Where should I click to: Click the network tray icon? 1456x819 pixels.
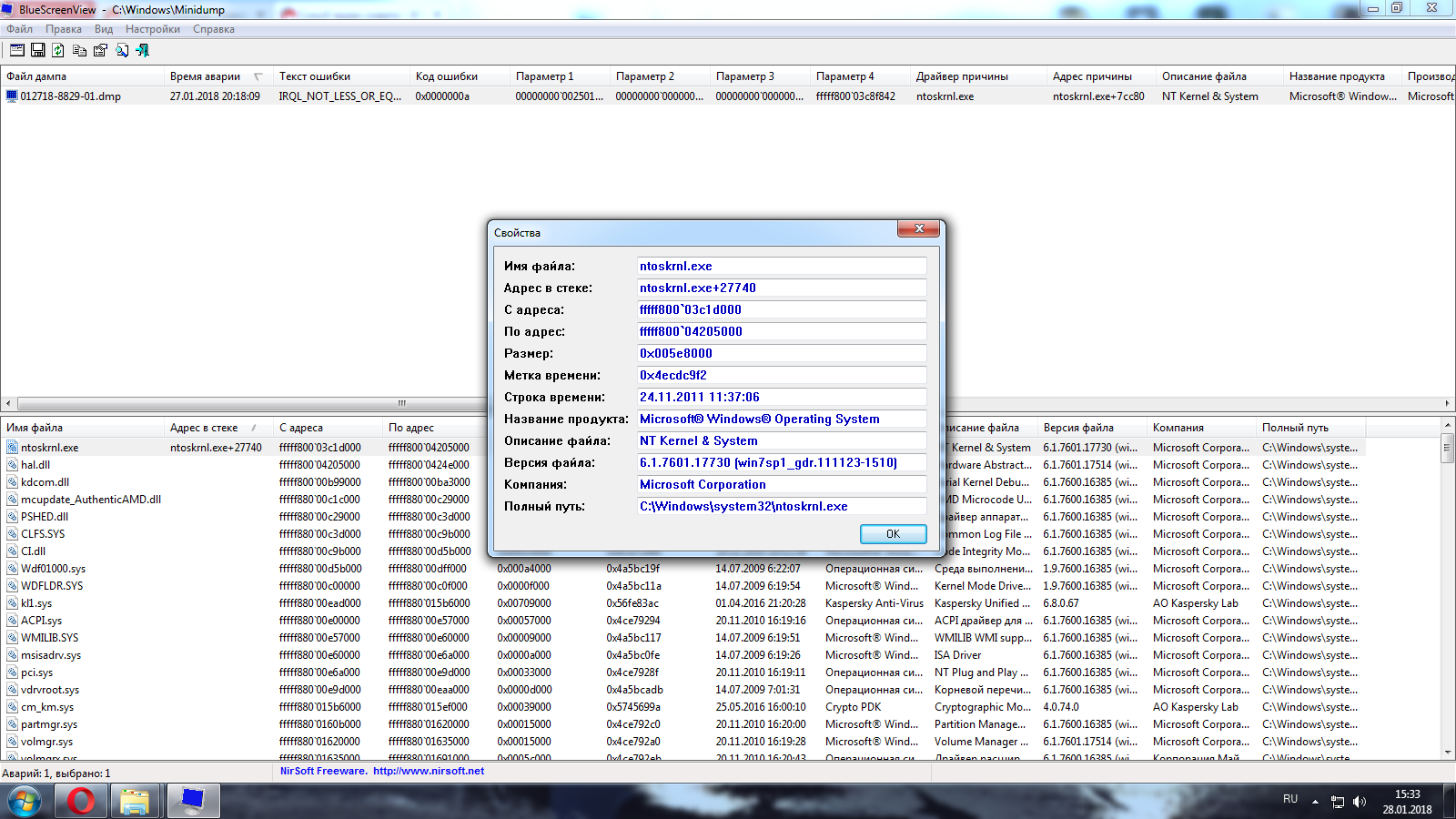pyautogui.click(x=1338, y=802)
